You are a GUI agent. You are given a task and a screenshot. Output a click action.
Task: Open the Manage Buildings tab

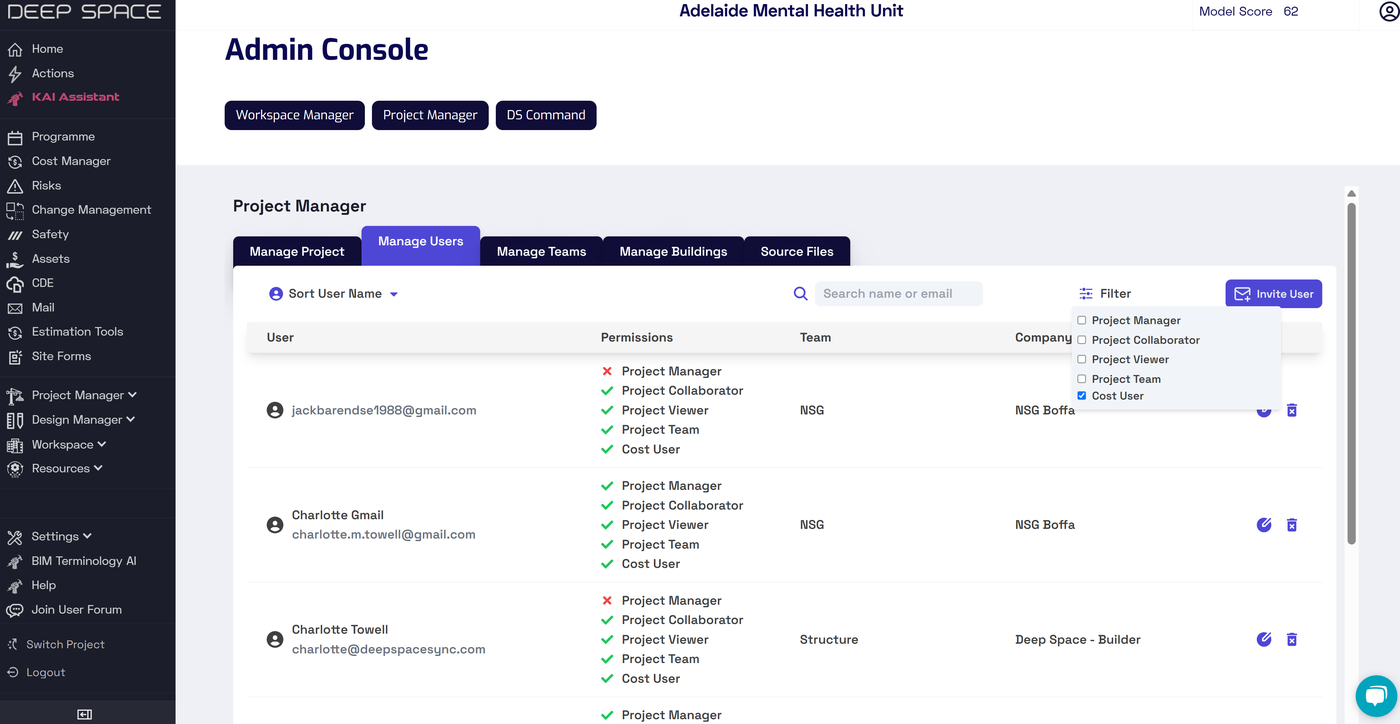pyautogui.click(x=673, y=251)
